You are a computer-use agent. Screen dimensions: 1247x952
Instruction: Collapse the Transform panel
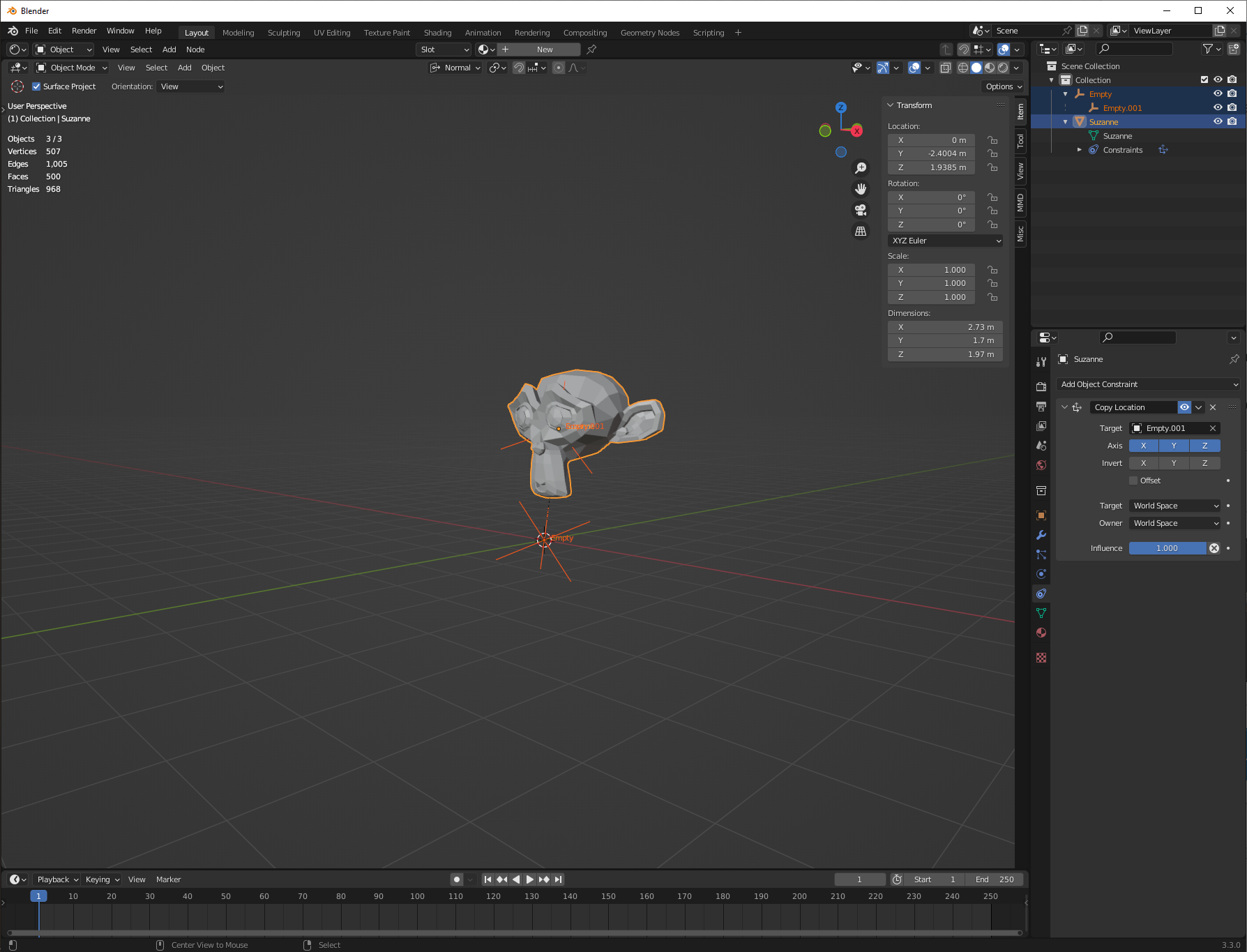click(x=890, y=105)
